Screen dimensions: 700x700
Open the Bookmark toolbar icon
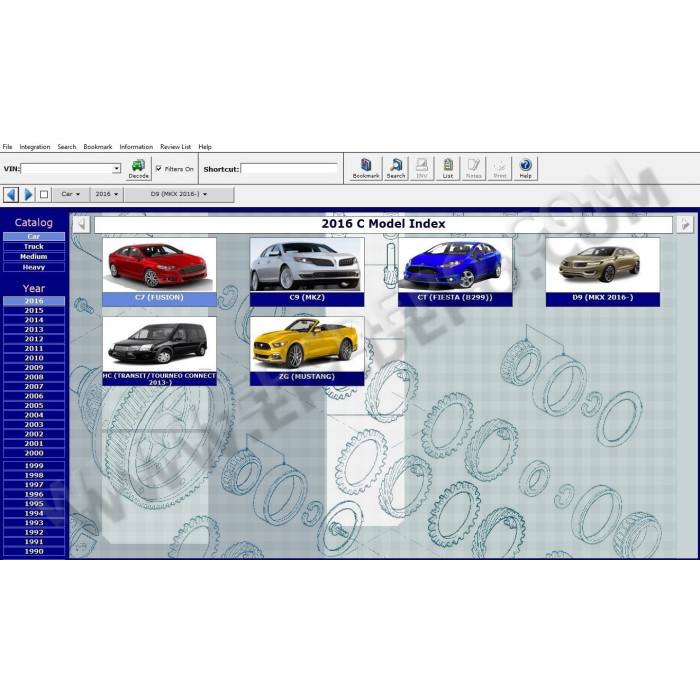[x=366, y=169]
